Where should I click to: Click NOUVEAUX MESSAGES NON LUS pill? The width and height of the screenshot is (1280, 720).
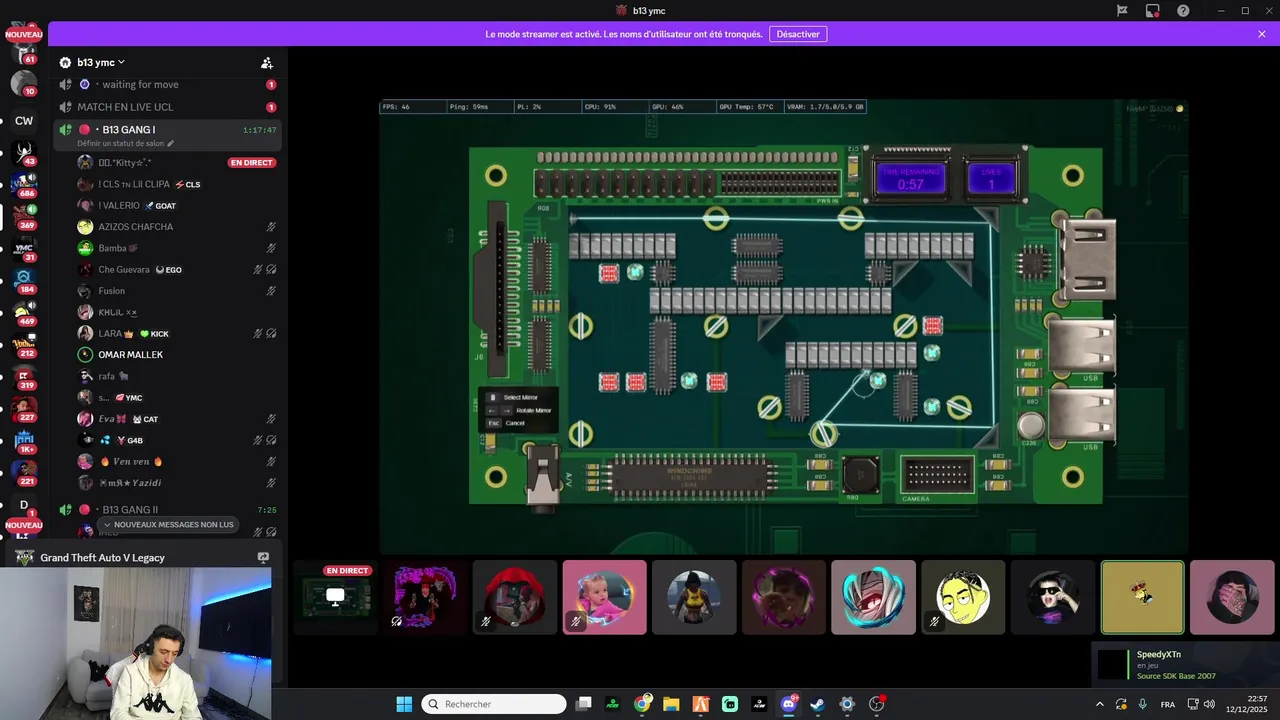point(169,524)
